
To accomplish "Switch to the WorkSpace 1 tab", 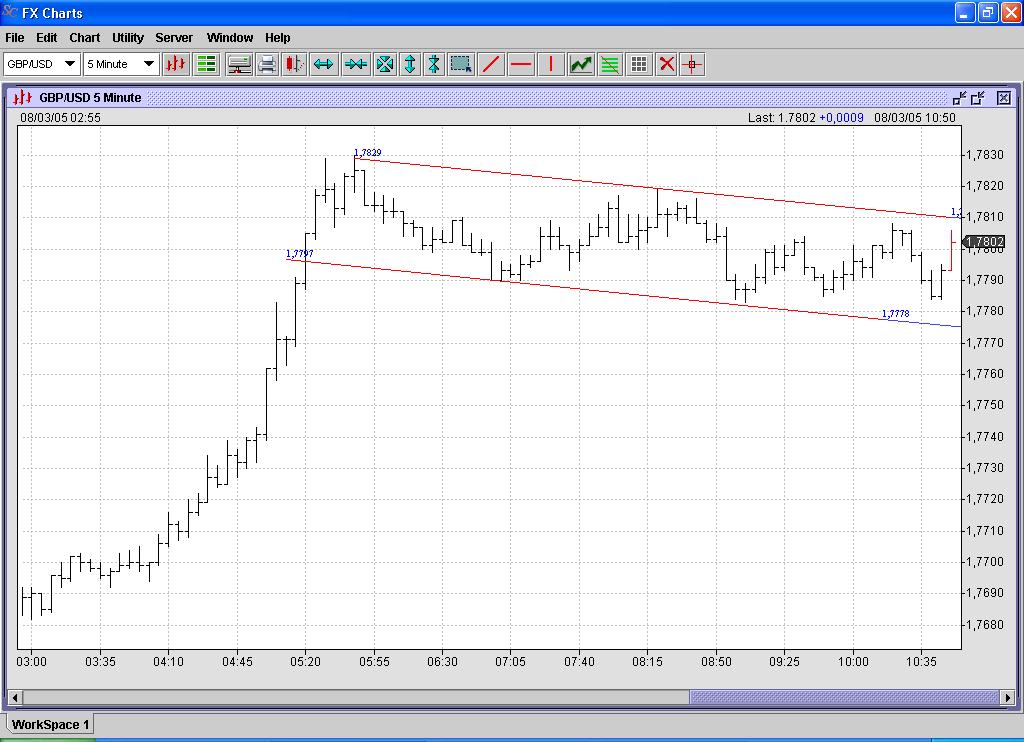I will click(51, 724).
